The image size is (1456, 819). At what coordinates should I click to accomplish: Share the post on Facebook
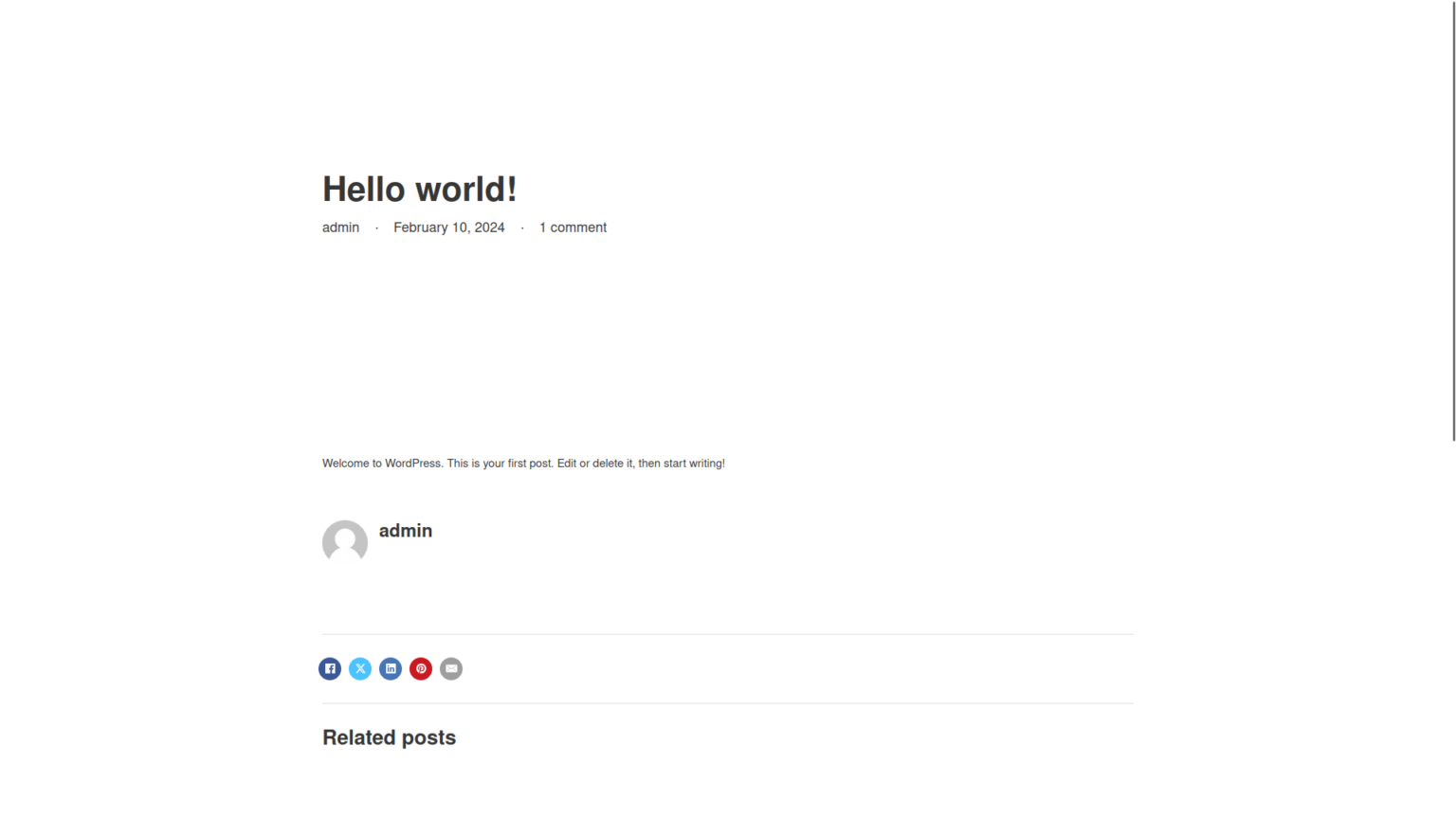[330, 669]
